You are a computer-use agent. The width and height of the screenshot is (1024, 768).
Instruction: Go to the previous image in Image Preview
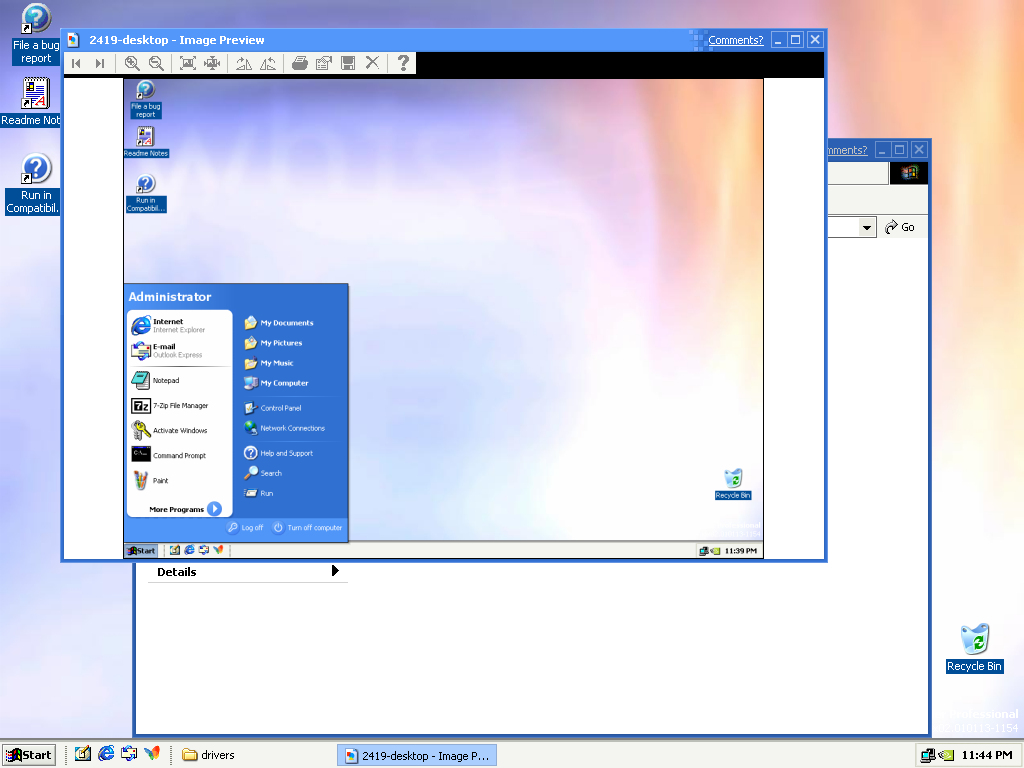76,63
